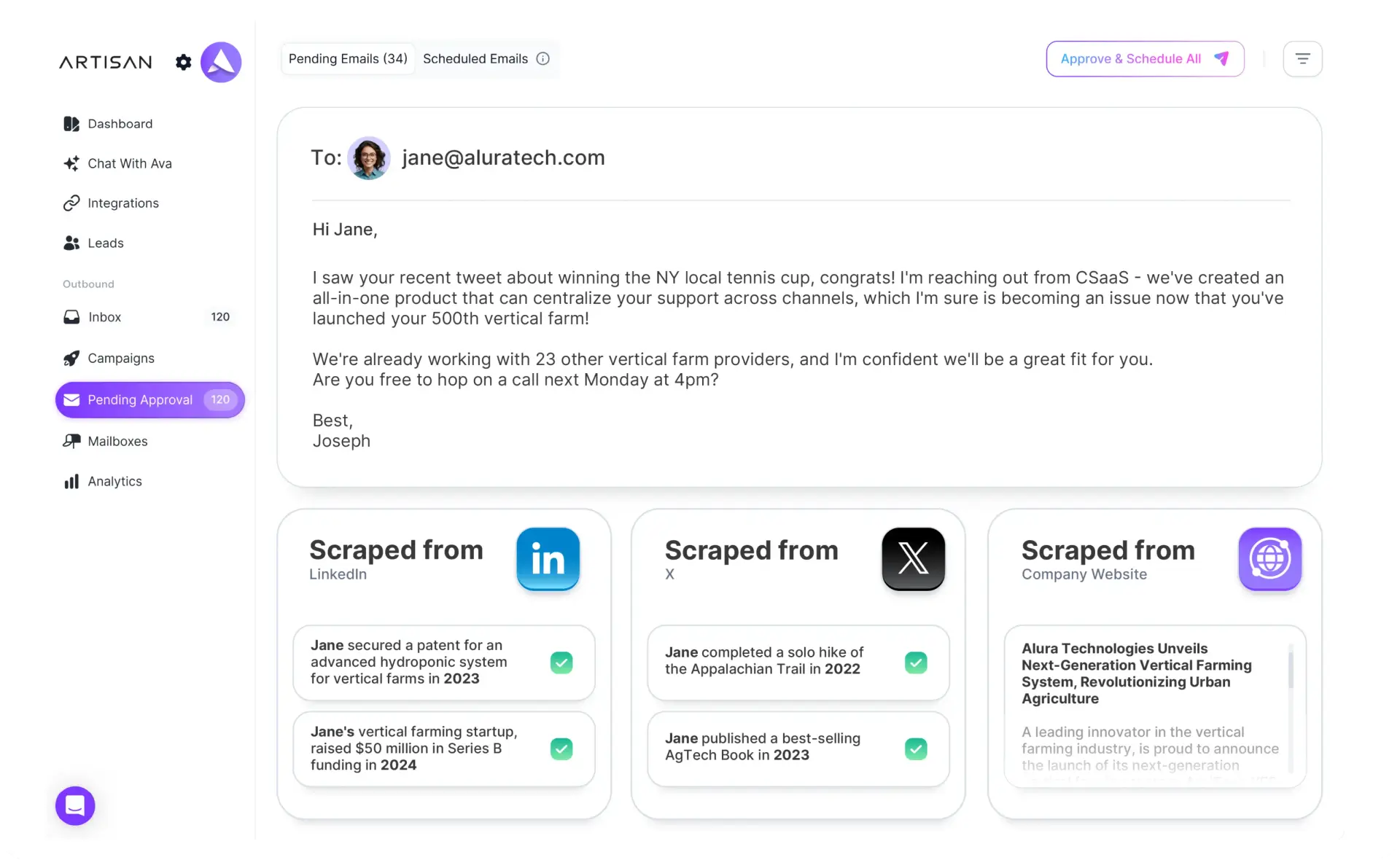Click the info icon next to Scheduled Emails
Image resolution: width=1400 pixels, height=860 pixels.
pyautogui.click(x=542, y=58)
